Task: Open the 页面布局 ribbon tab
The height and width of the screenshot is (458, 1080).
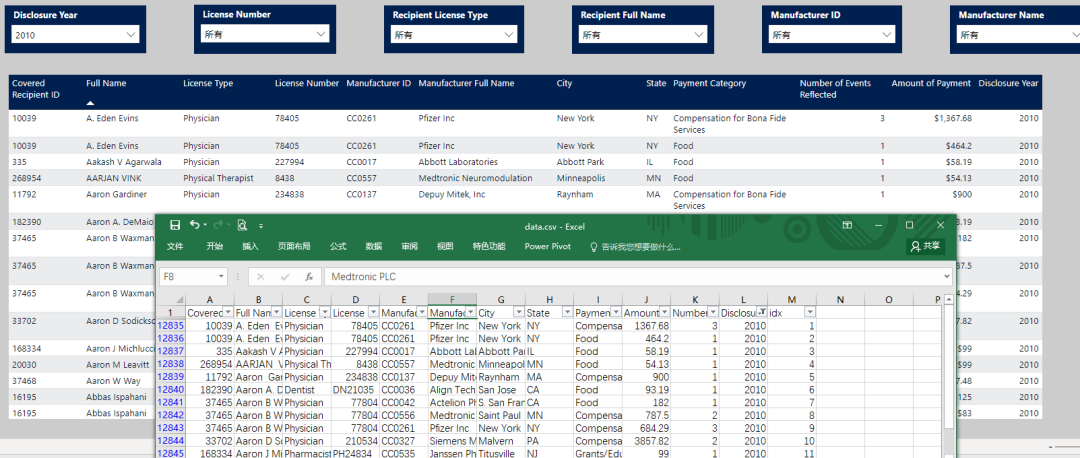Action: (293, 247)
